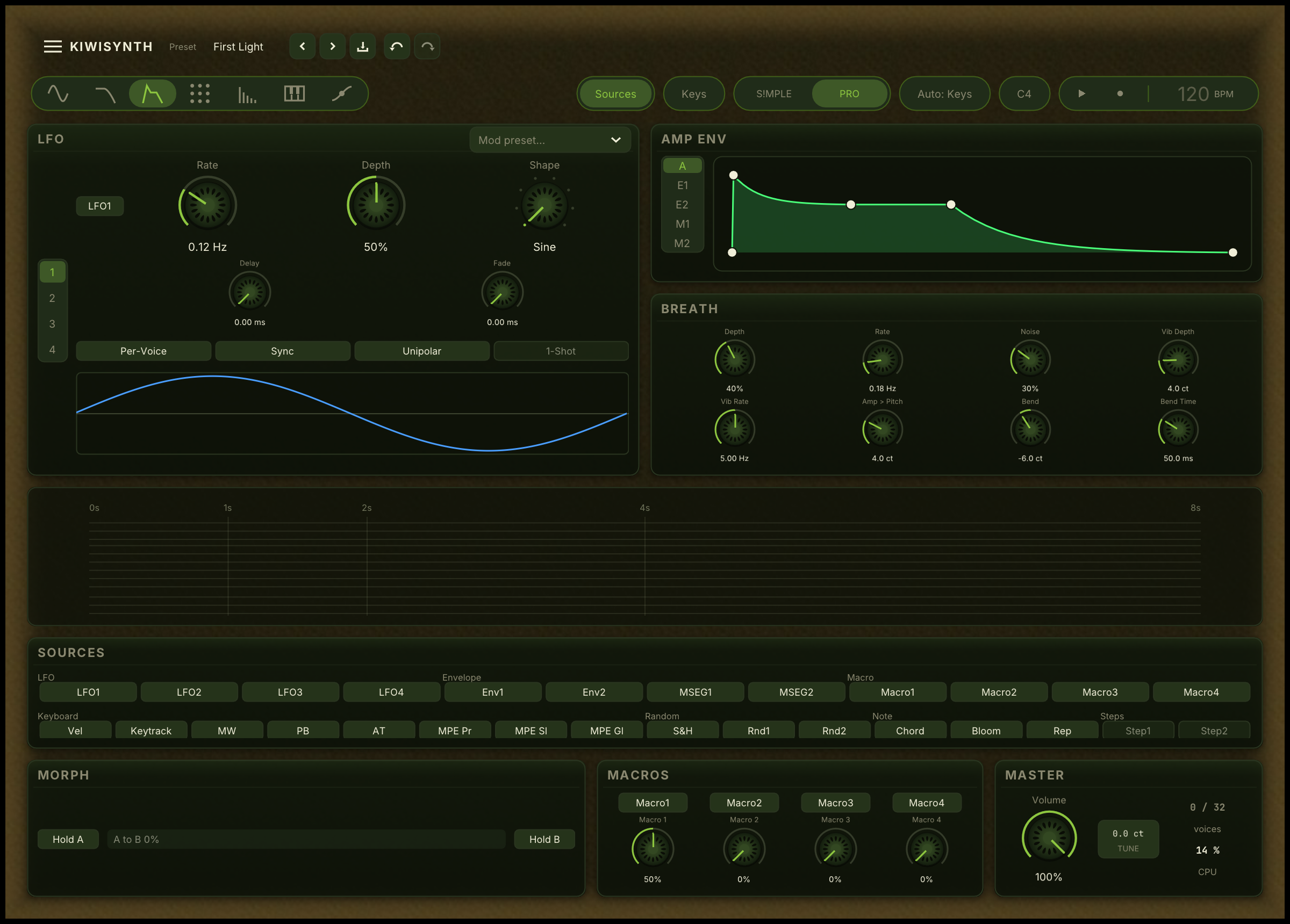The width and height of the screenshot is (1290, 924).
Task: Undo the last change
Action: point(397,47)
